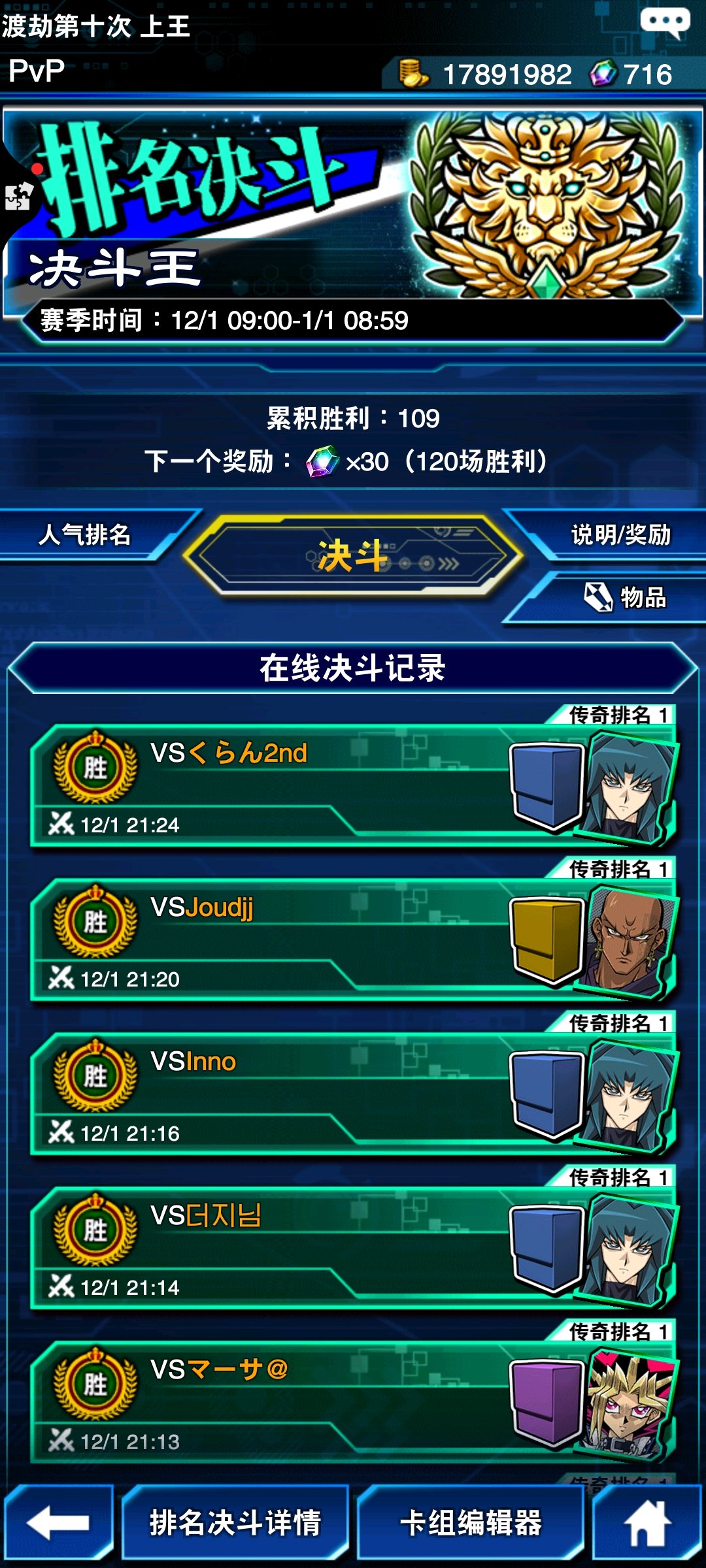
Task: Open 说明/奖励 tab
Action: point(621,534)
